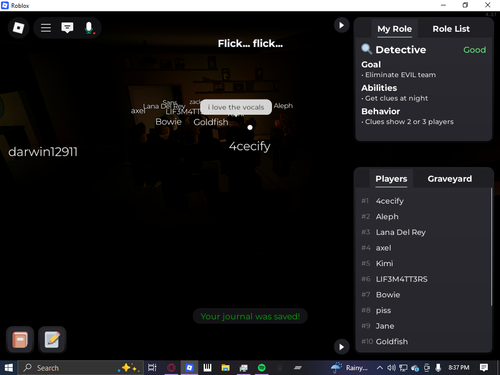Select player #6 LIF3M4TT3RS

click(x=423, y=279)
